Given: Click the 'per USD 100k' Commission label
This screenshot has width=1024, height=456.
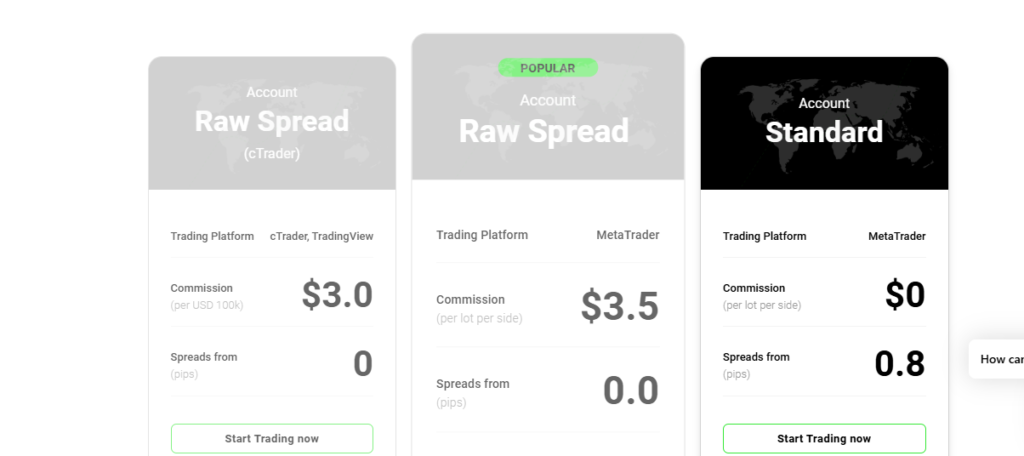Looking at the screenshot, I should point(207,305).
